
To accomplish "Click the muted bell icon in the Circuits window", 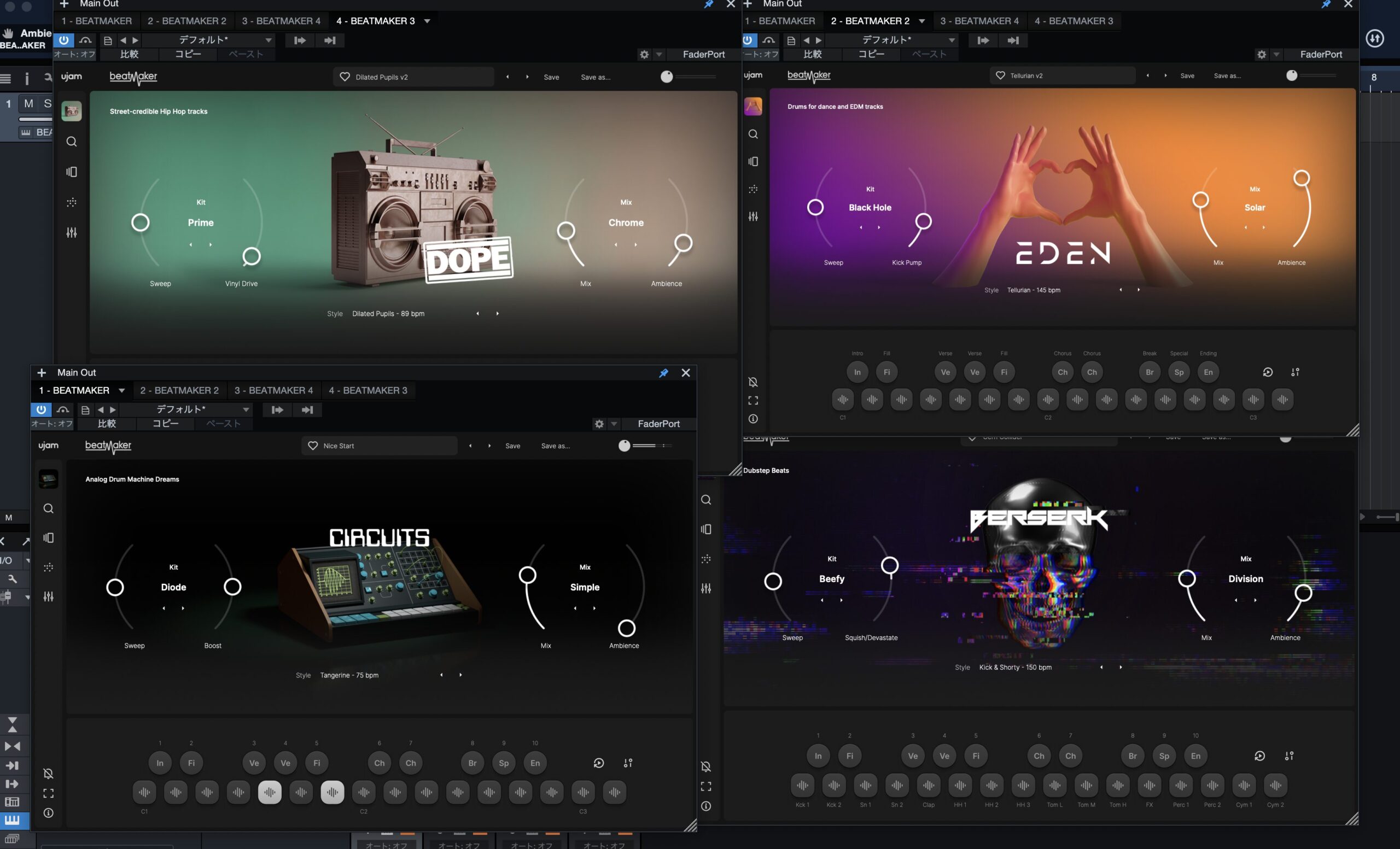I will [x=48, y=774].
